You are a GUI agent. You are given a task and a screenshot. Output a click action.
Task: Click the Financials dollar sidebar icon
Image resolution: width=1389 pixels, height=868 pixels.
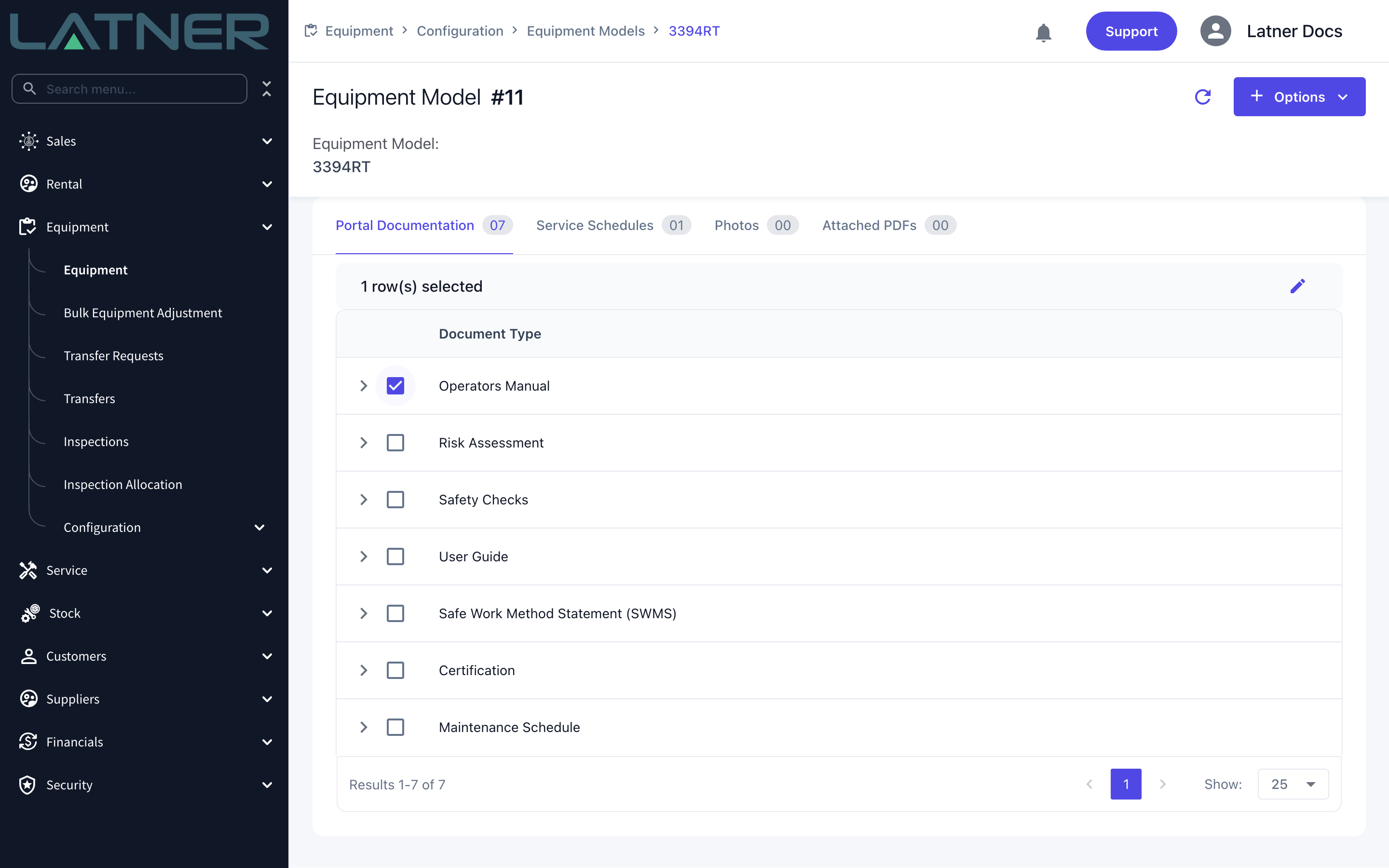[28, 742]
